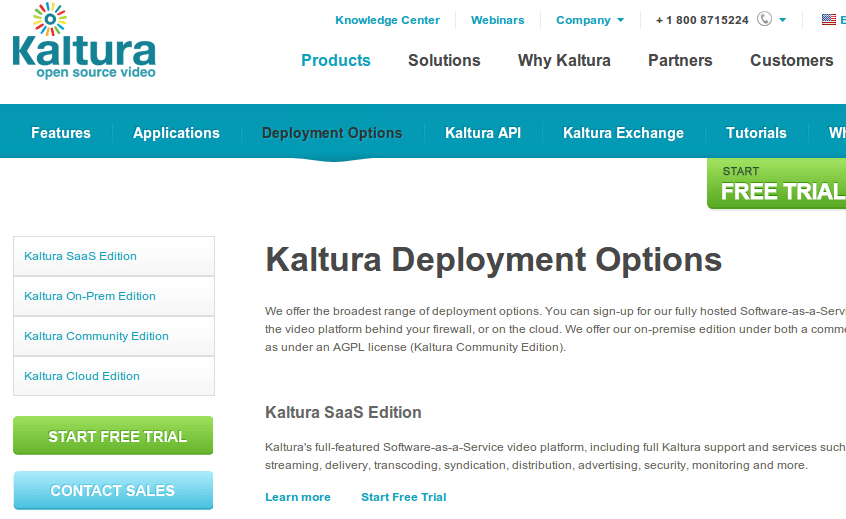Open the Knowledge Center link
The image size is (846, 519).
click(x=387, y=20)
